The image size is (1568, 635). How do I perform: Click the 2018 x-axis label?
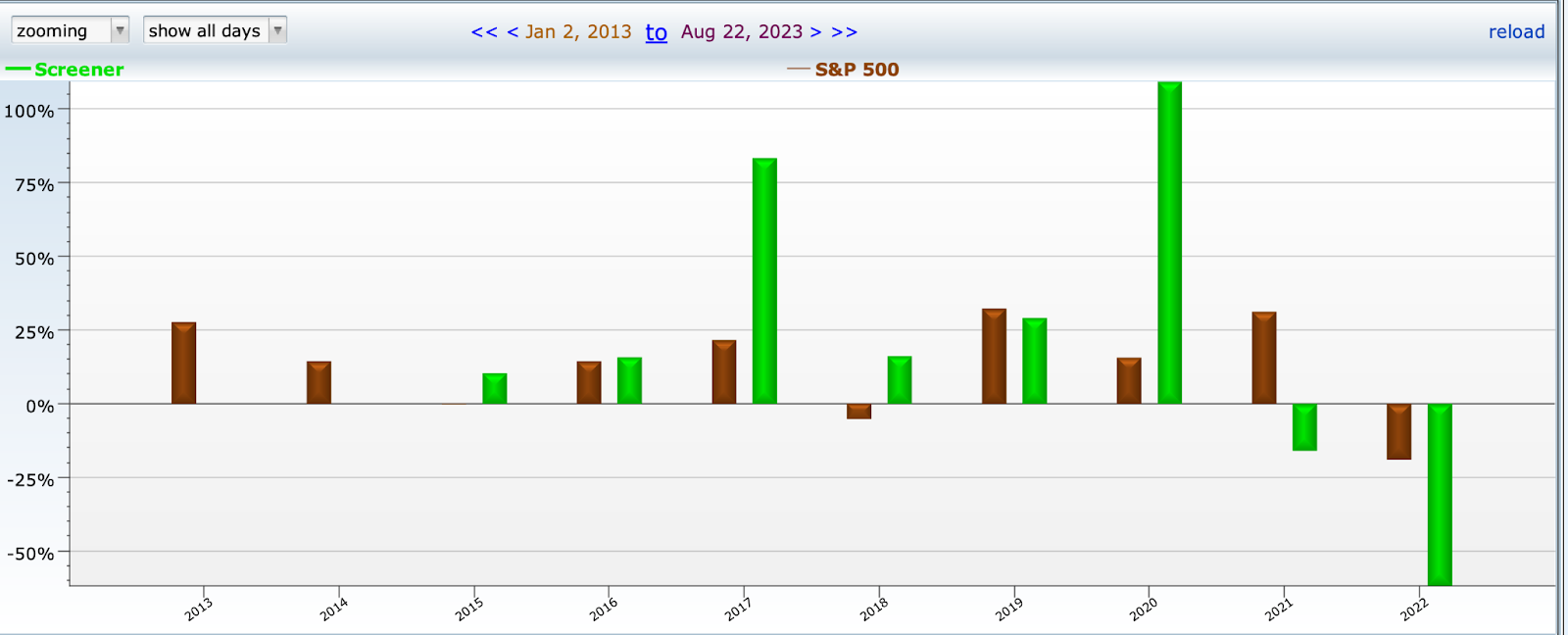[x=873, y=609]
